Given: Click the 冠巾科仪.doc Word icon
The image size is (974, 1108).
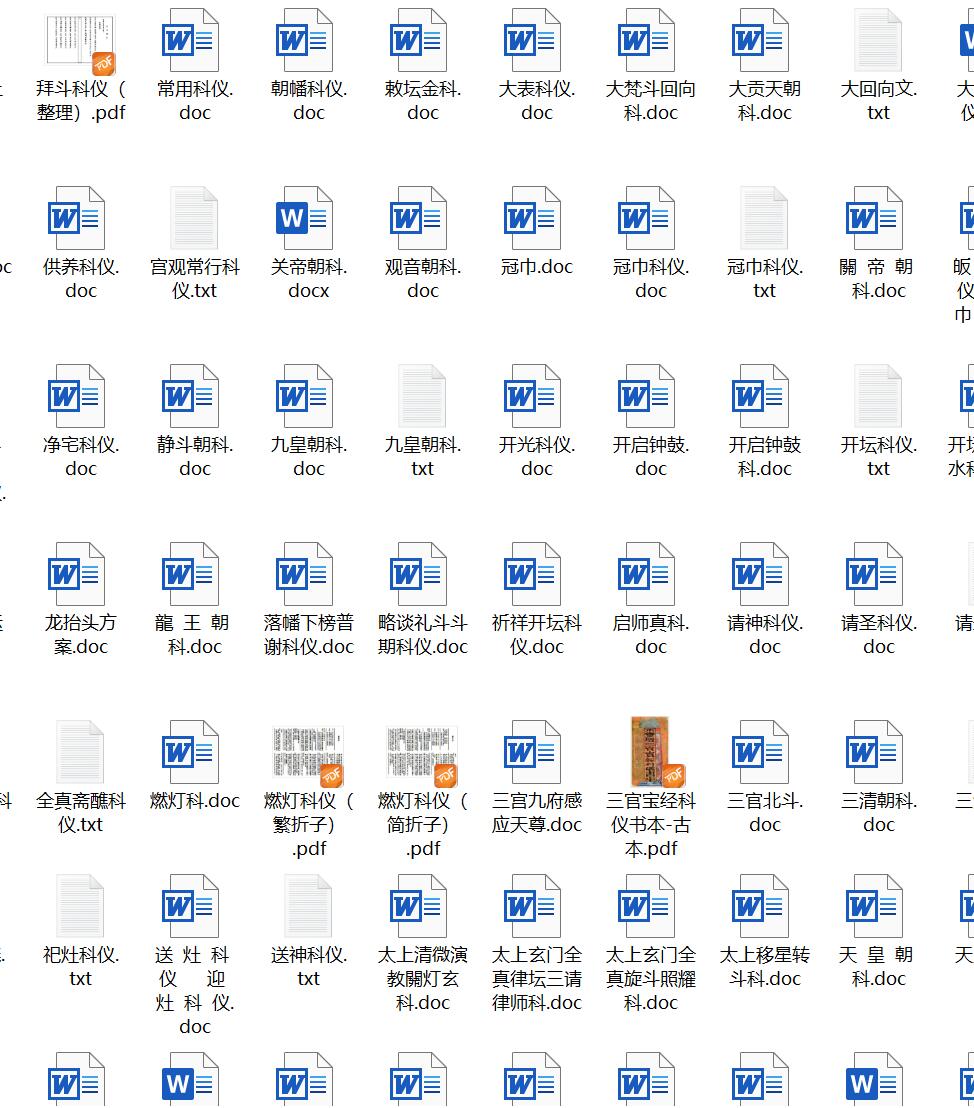Looking at the screenshot, I should pyautogui.click(x=647, y=218).
